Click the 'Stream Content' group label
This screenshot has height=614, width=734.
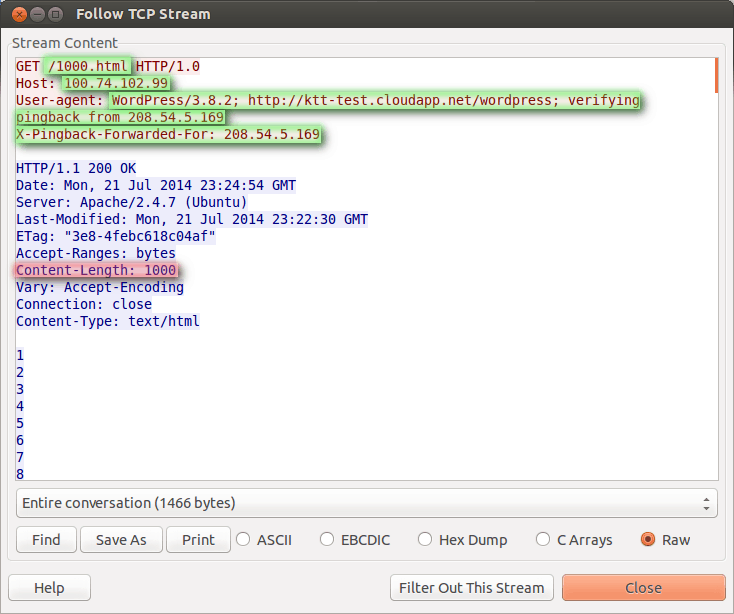coord(65,43)
